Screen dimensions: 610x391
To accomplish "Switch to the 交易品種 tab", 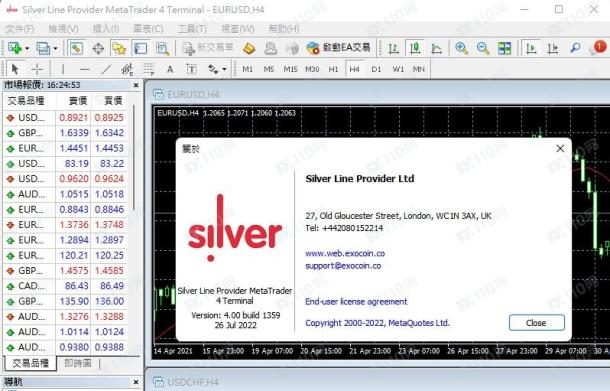I will tap(30, 363).
